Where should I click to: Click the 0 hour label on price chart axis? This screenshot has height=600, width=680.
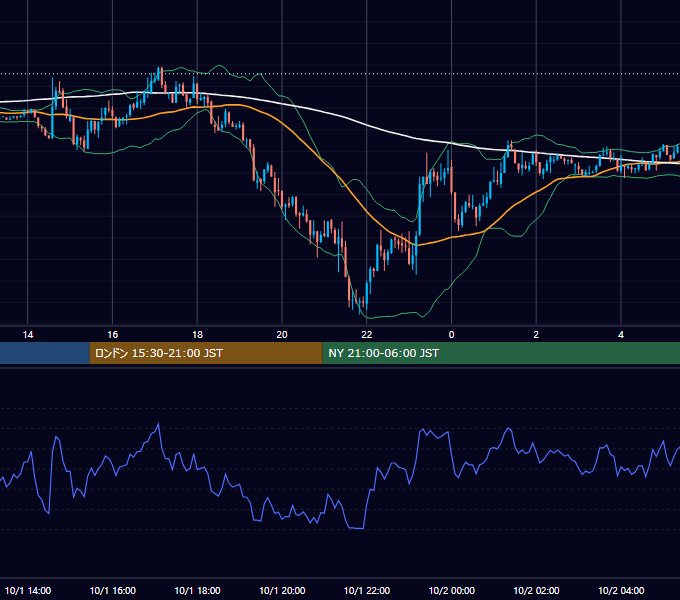(451, 335)
